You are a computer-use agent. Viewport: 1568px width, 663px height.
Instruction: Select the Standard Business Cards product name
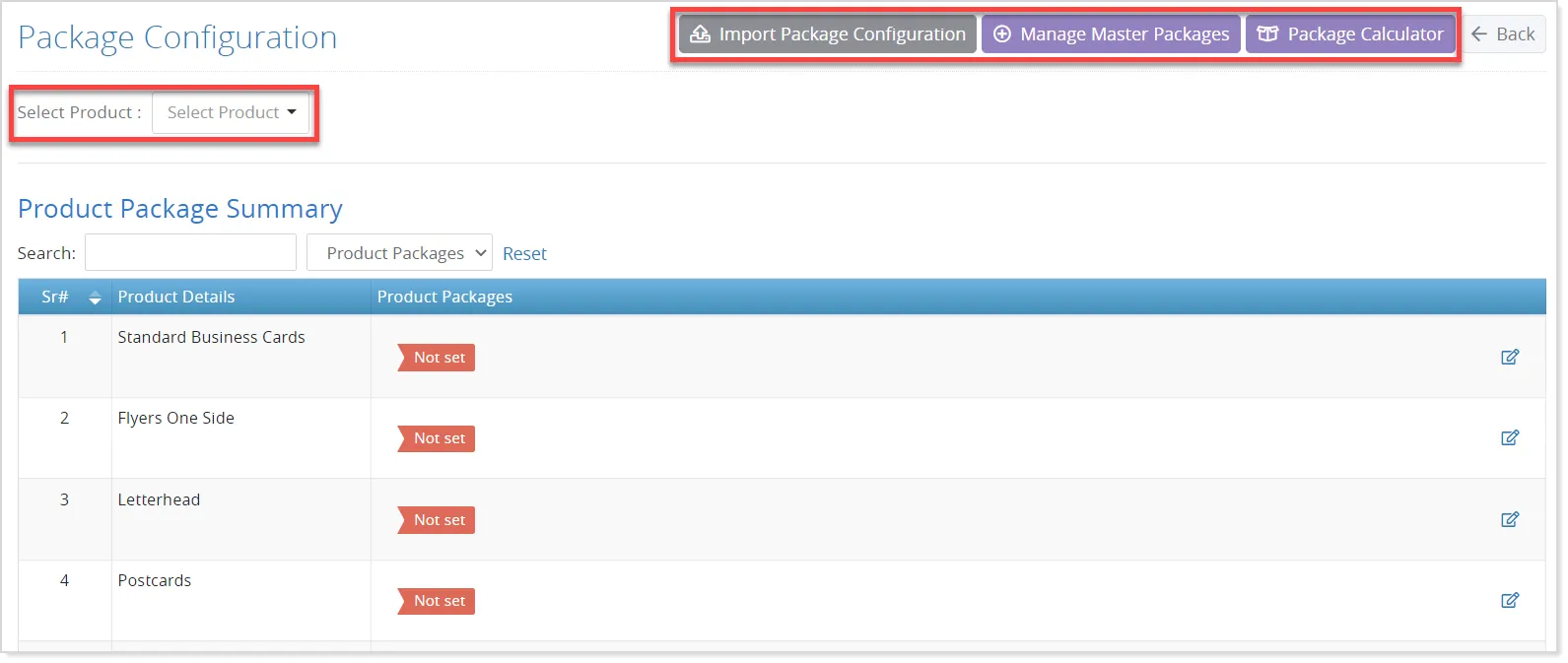[x=211, y=337]
